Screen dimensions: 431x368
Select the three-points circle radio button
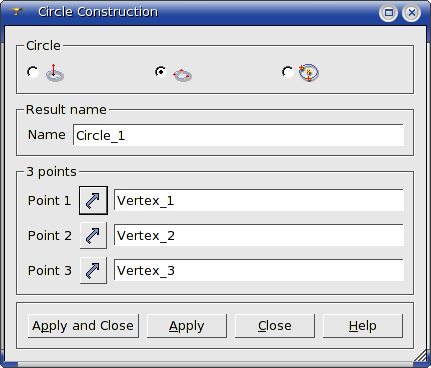tap(161, 72)
